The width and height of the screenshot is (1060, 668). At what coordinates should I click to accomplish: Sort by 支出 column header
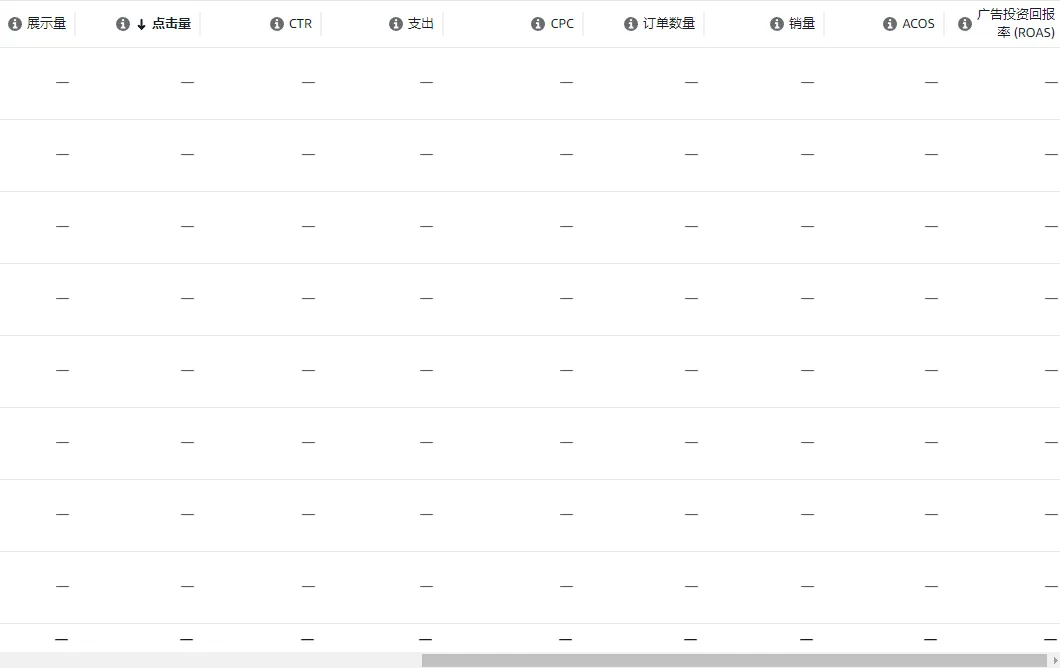(420, 24)
